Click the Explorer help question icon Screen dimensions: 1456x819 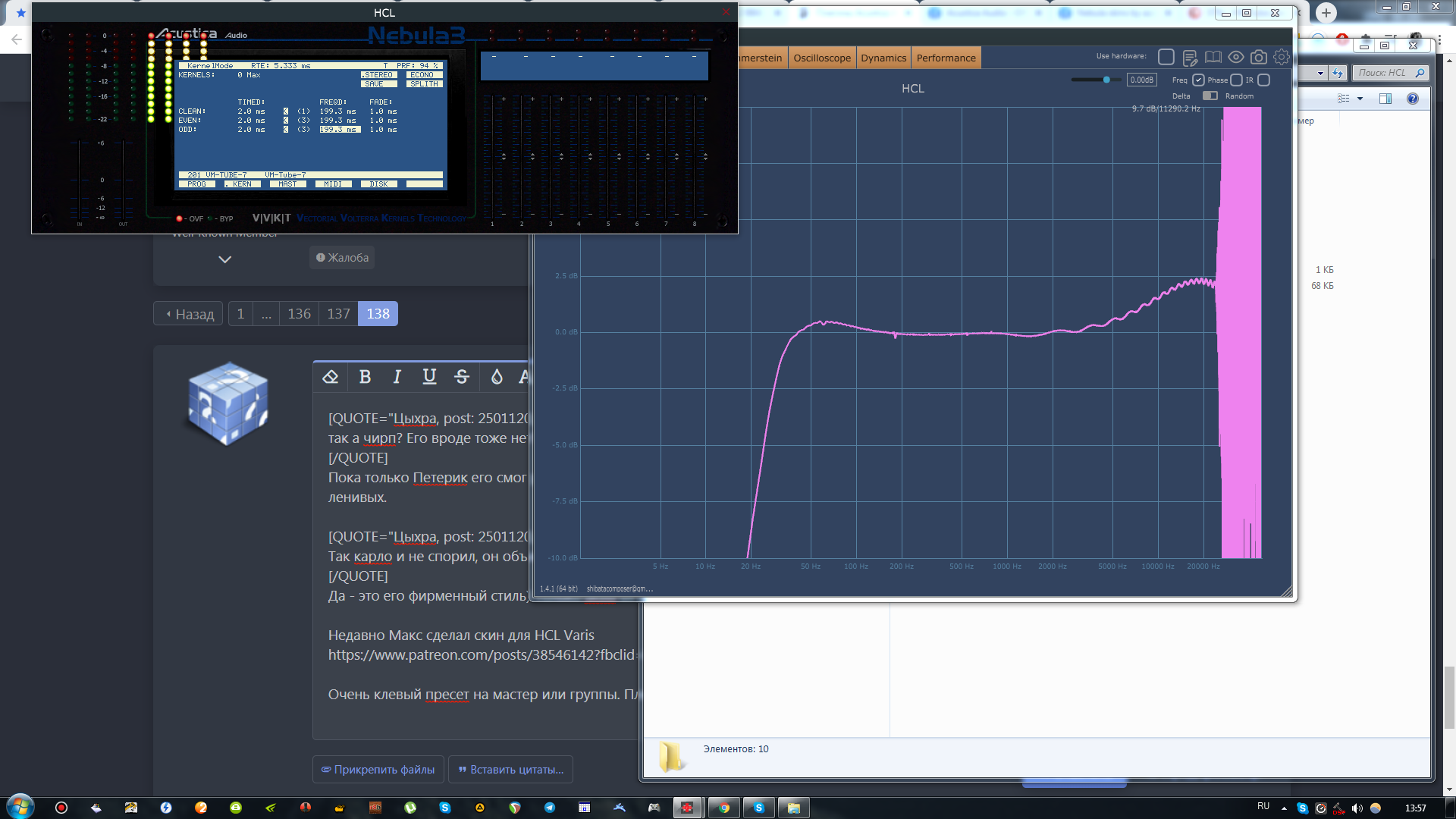coord(1412,99)
